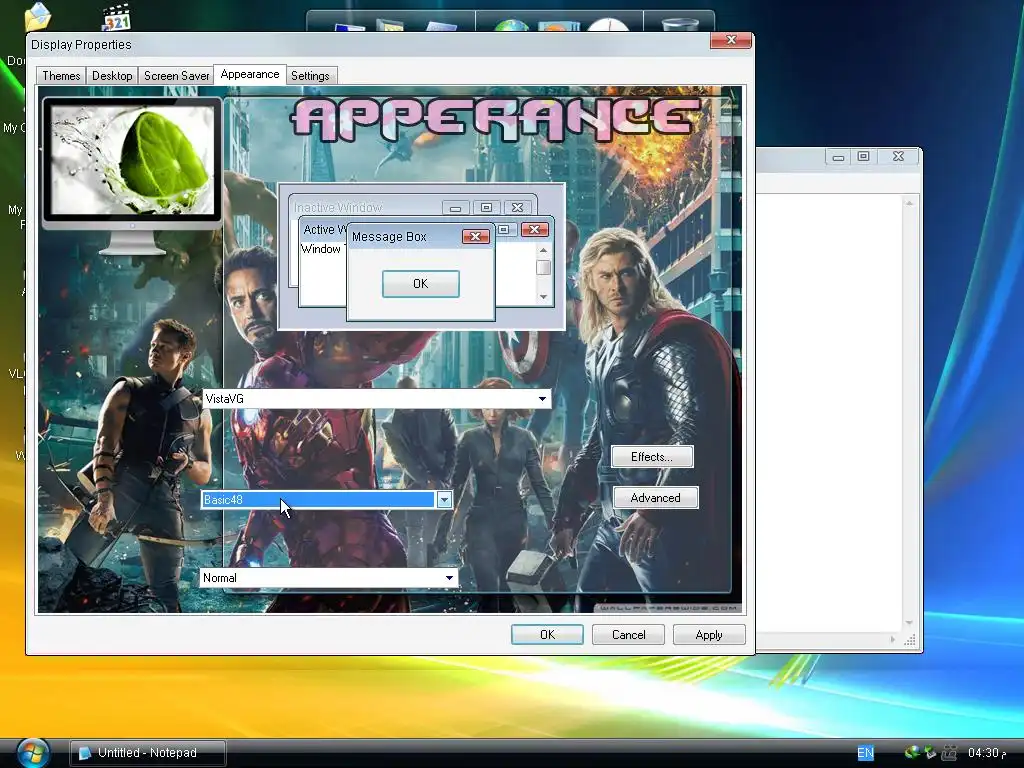This screenshot has height=768, width=1024.
Task: Click the Untitled - Notepad taskbar button
Action: click(148, 753)
